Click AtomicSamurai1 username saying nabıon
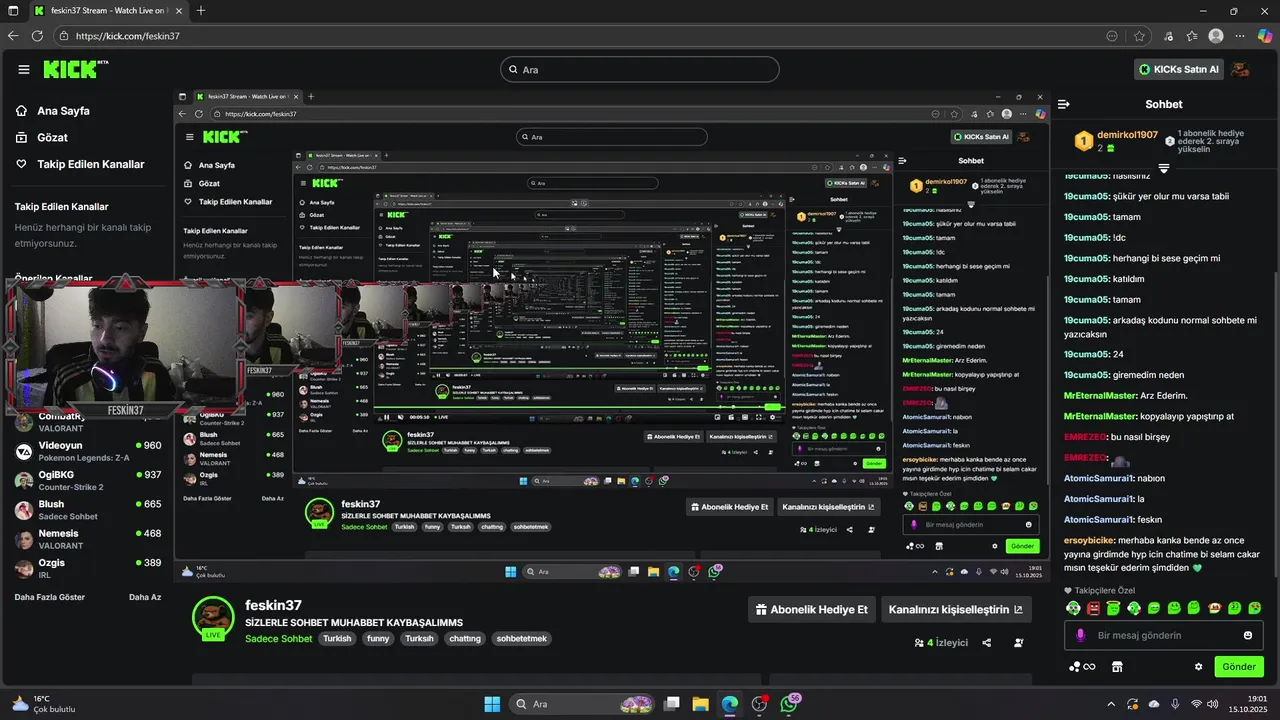The width and height of the screenshot is (1280, 720). coord(1098,478)
